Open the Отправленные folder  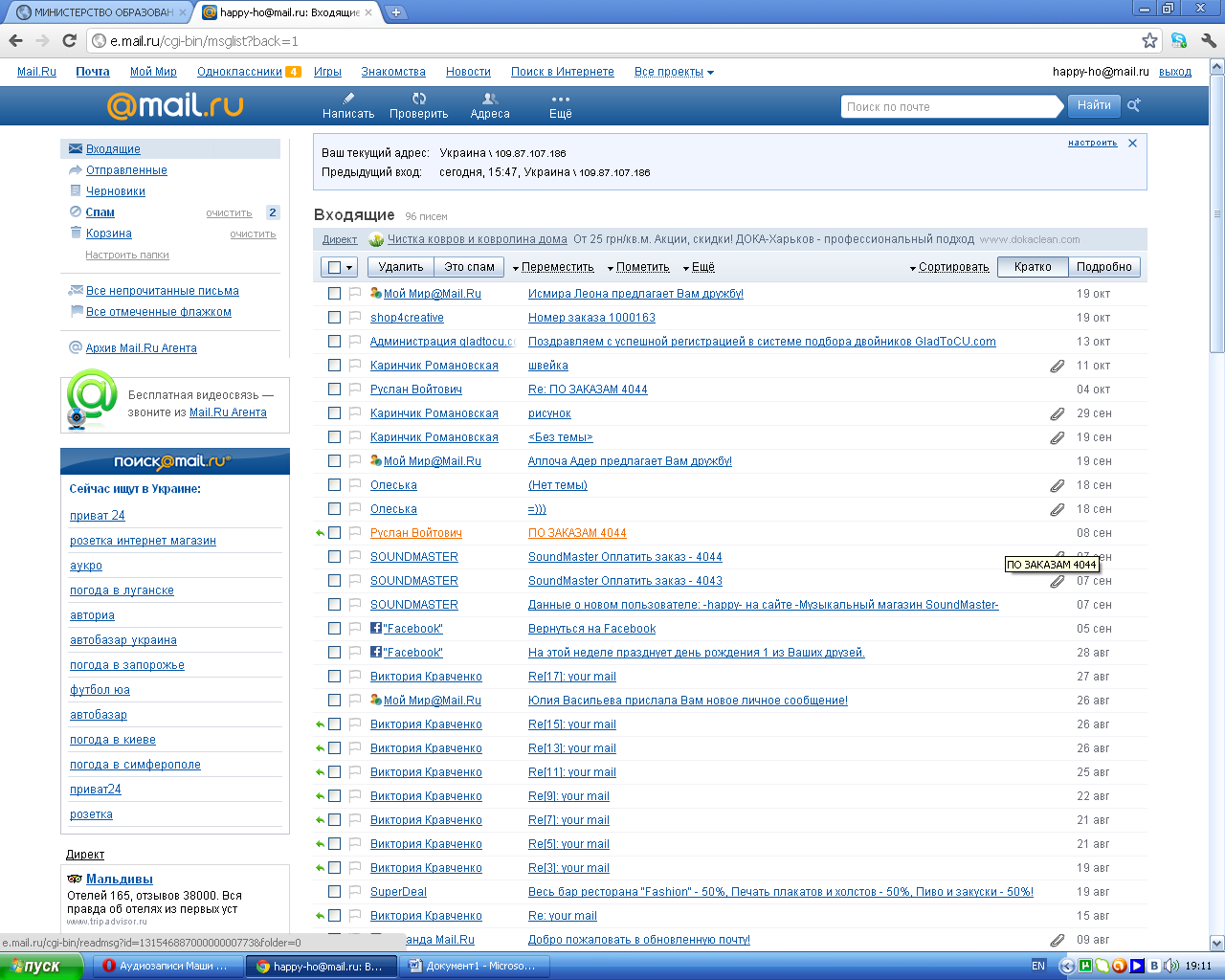coord(126,170)
